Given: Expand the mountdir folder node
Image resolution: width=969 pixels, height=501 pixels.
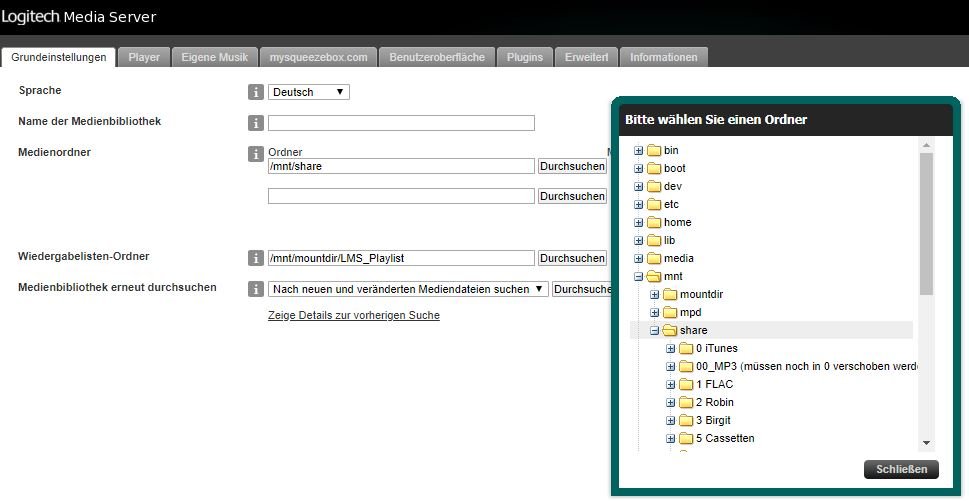Looking at the screenshot, I should pyautogui.click(x=655, y=294).
